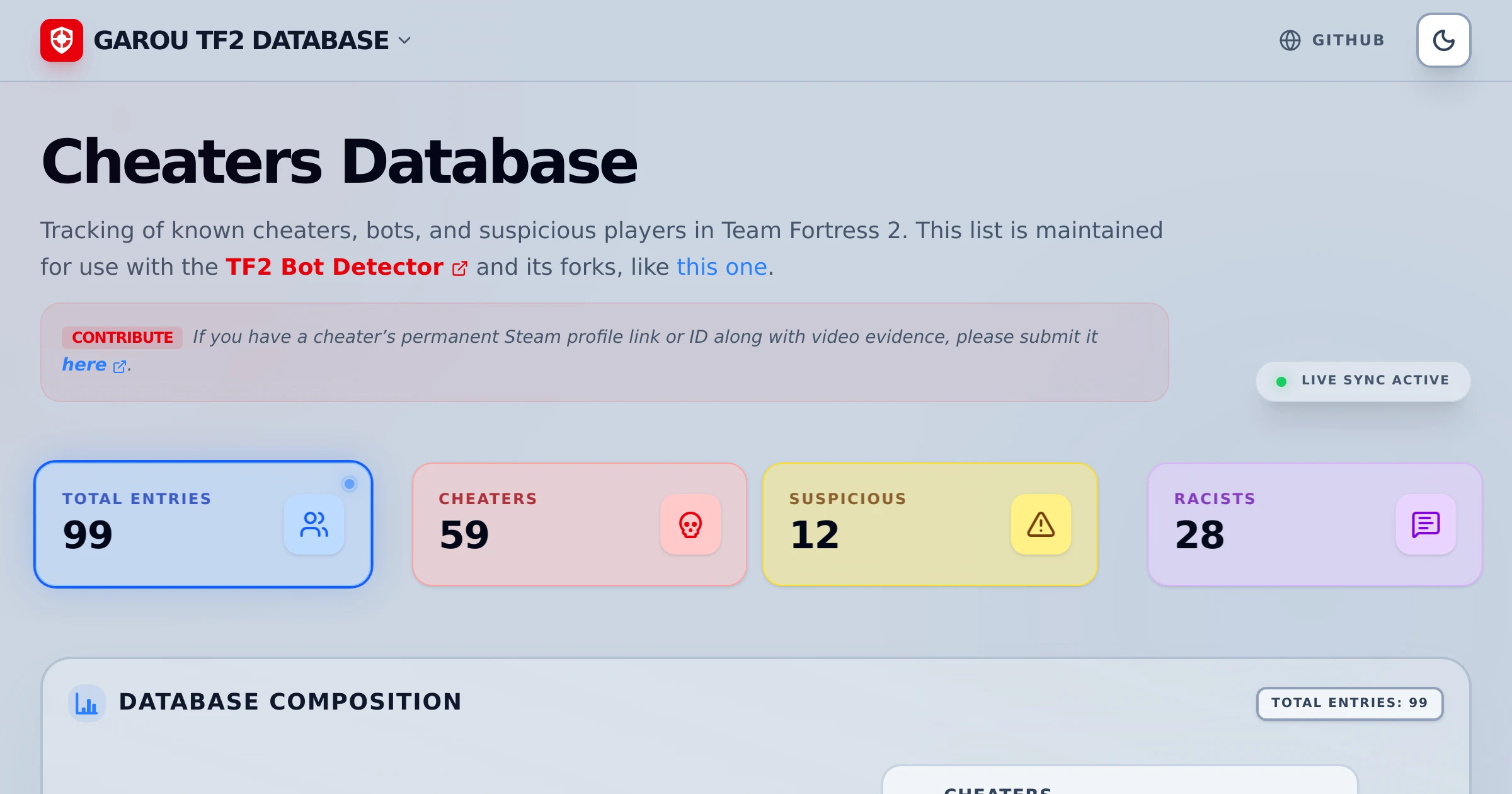
Task: Click the users icon in Total Entries card
Action: pos(314,524)
